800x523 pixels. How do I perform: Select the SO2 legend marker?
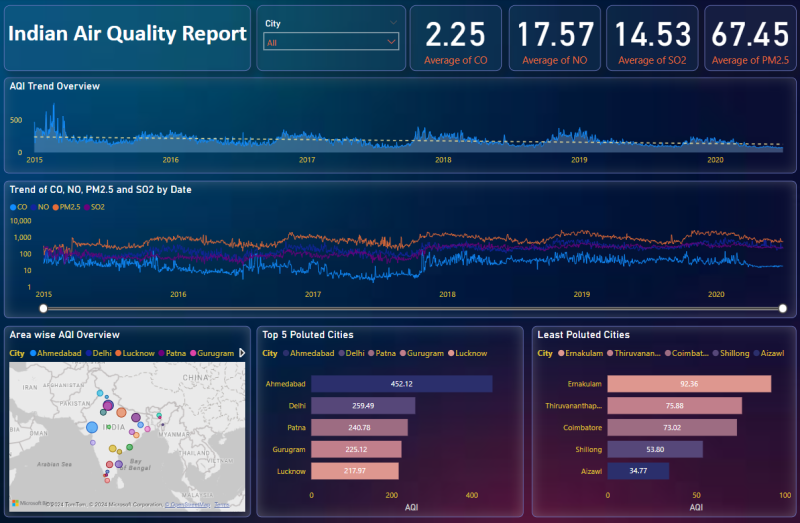click(87, 207)
